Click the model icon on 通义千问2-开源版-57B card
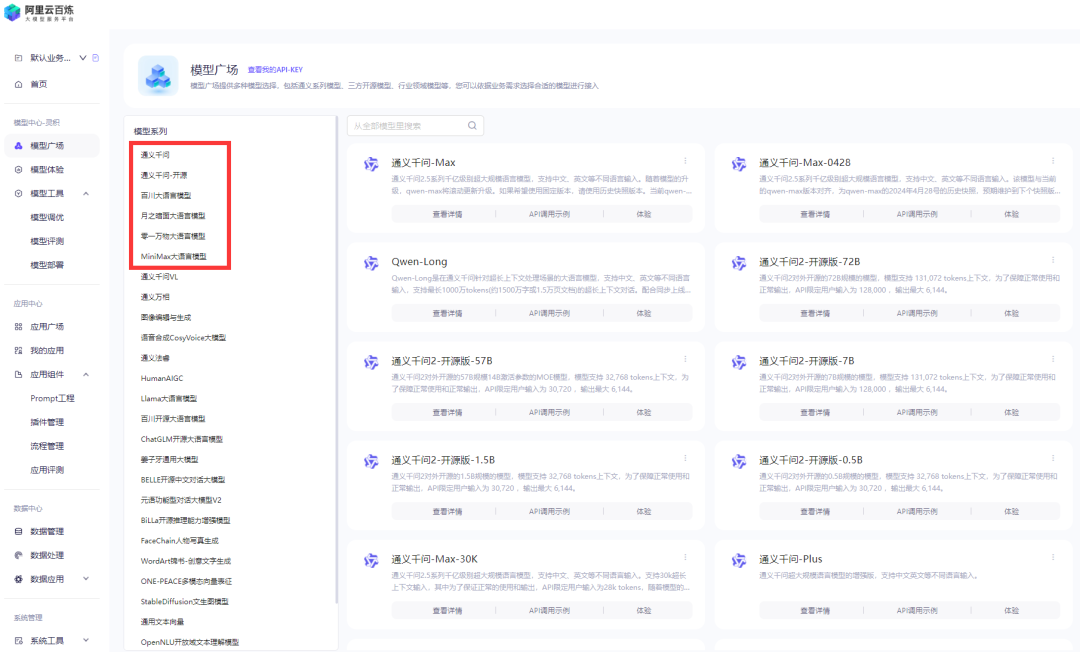This screenshot has height=652, width=1080. point(371,362)
